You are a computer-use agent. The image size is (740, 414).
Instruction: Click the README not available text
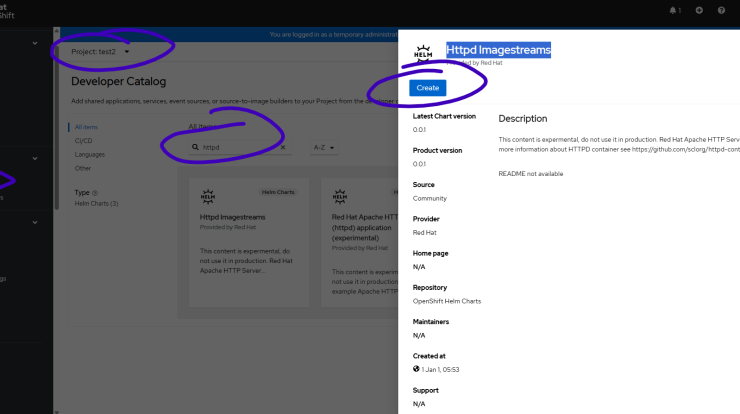pos(530,174)
